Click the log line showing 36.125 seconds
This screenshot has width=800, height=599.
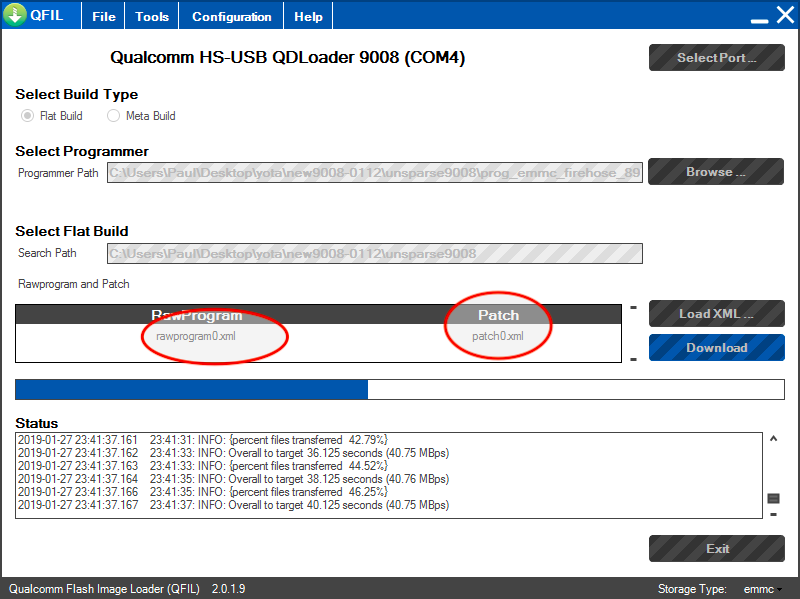coord(233,453)
